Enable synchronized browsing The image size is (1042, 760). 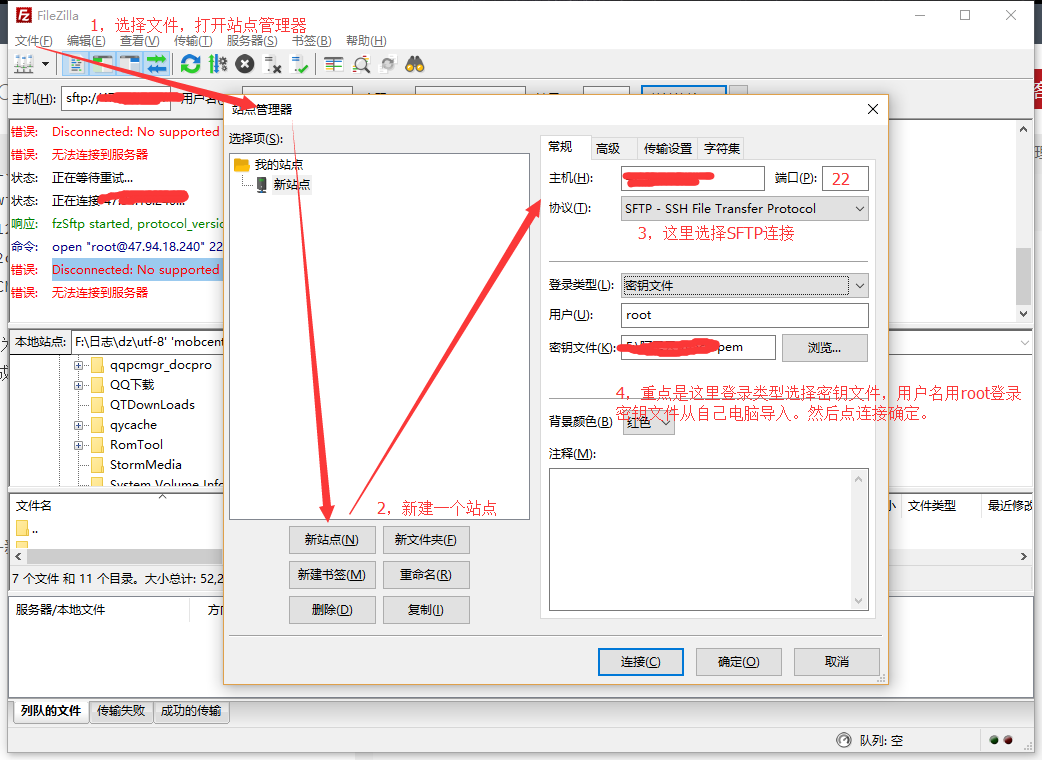387,63
